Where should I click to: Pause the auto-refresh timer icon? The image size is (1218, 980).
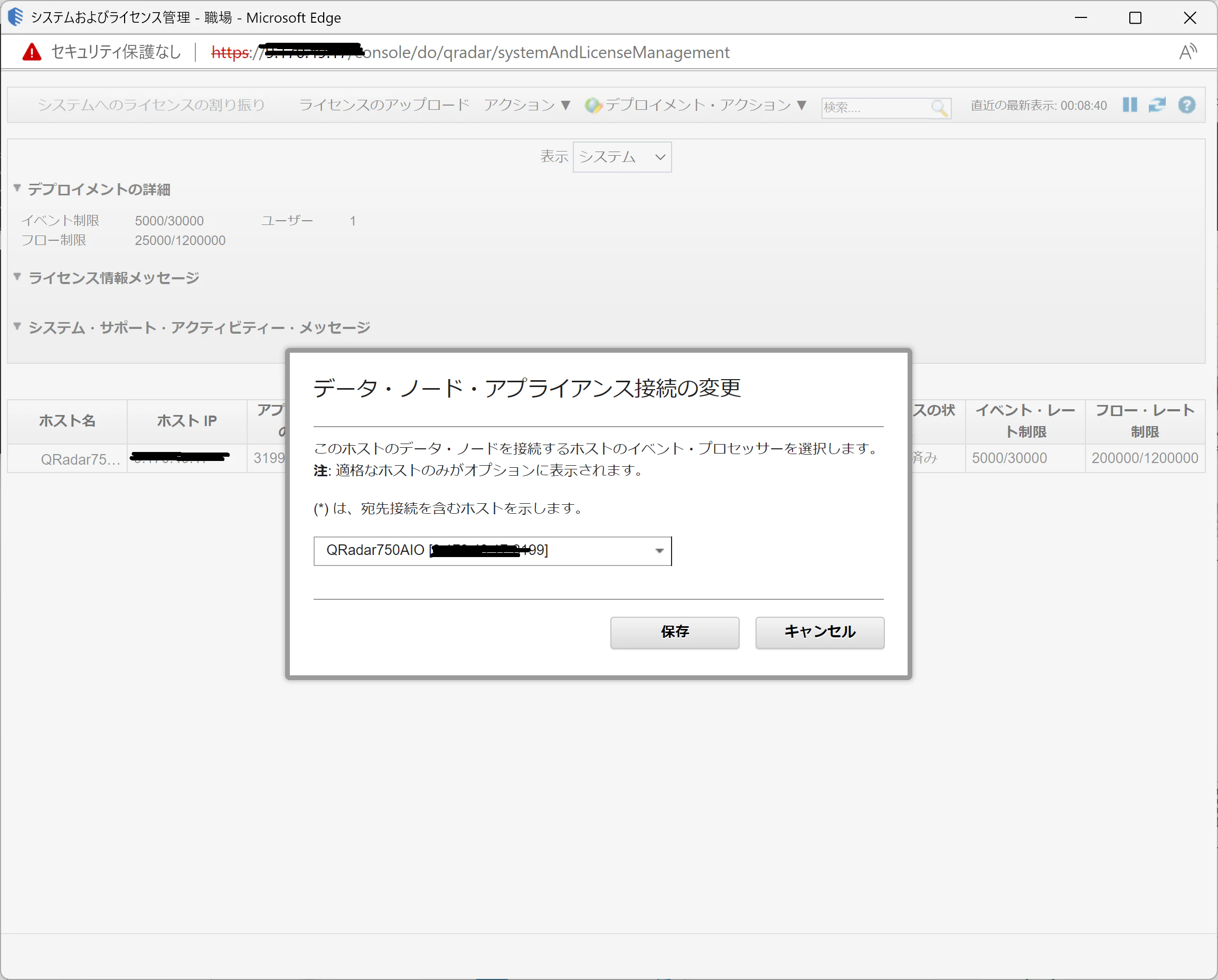[x=1129, y=105]
